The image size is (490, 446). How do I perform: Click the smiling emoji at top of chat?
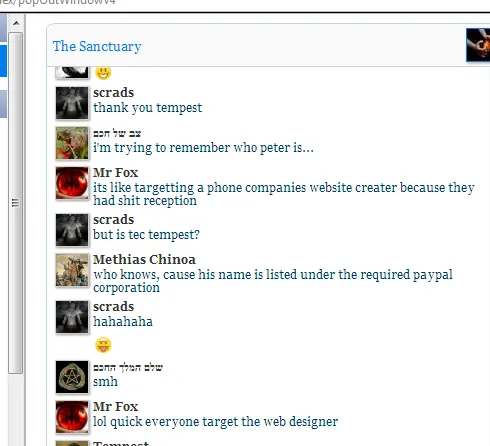tap(103, 73)
